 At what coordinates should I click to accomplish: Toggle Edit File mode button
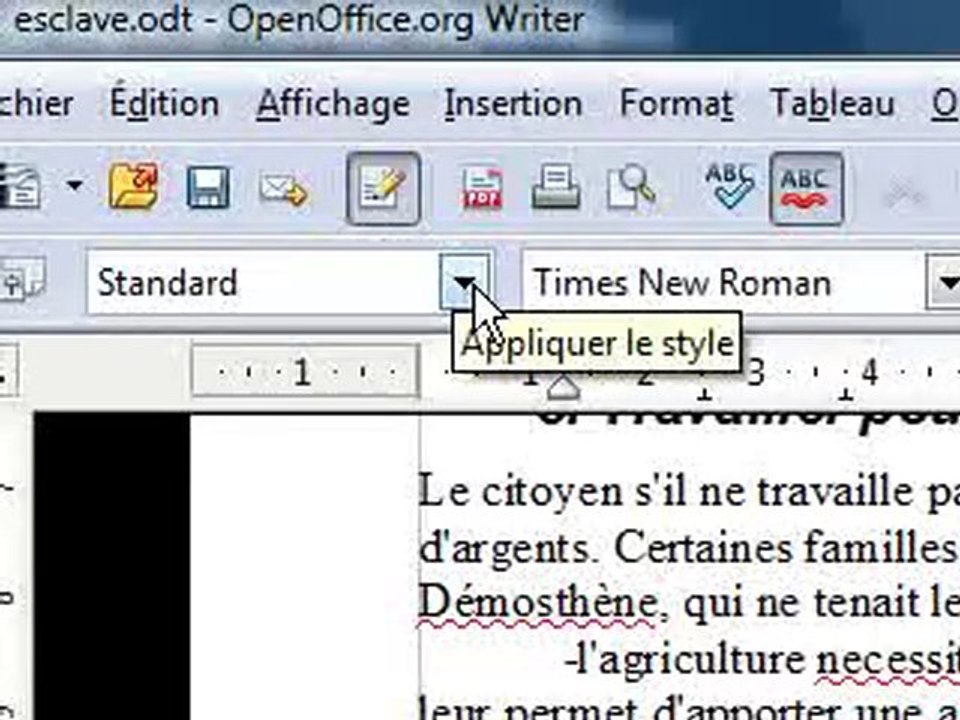coord(383,188)
